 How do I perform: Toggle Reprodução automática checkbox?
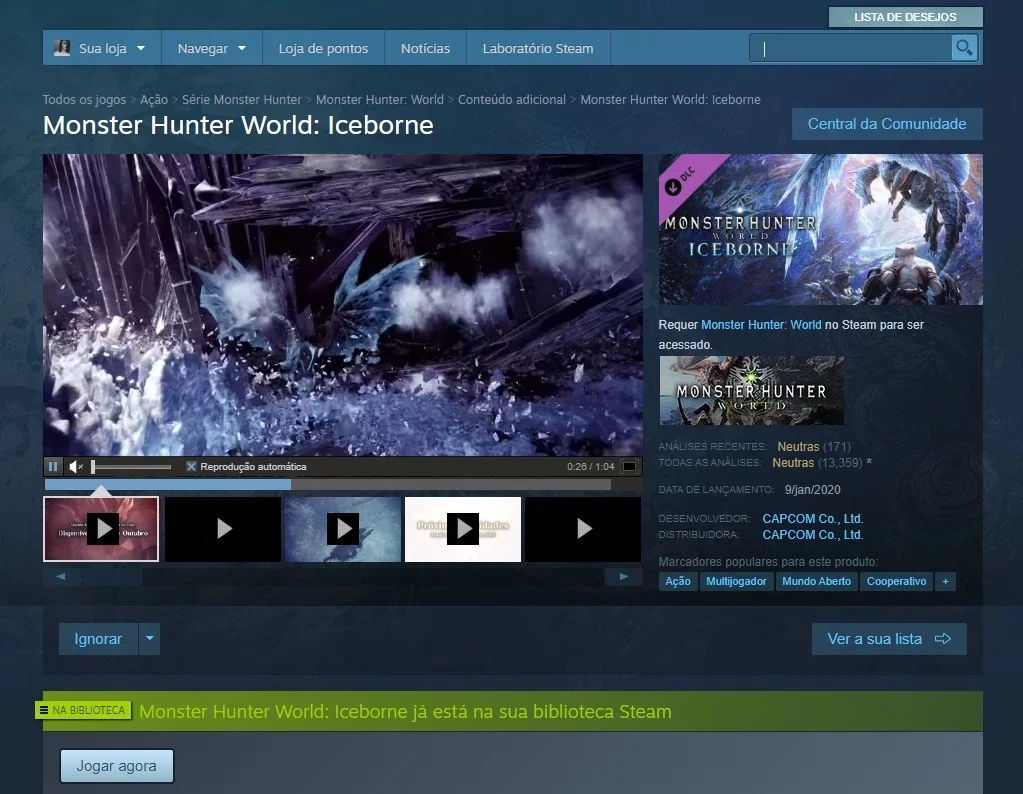click(x=191, y=466)
